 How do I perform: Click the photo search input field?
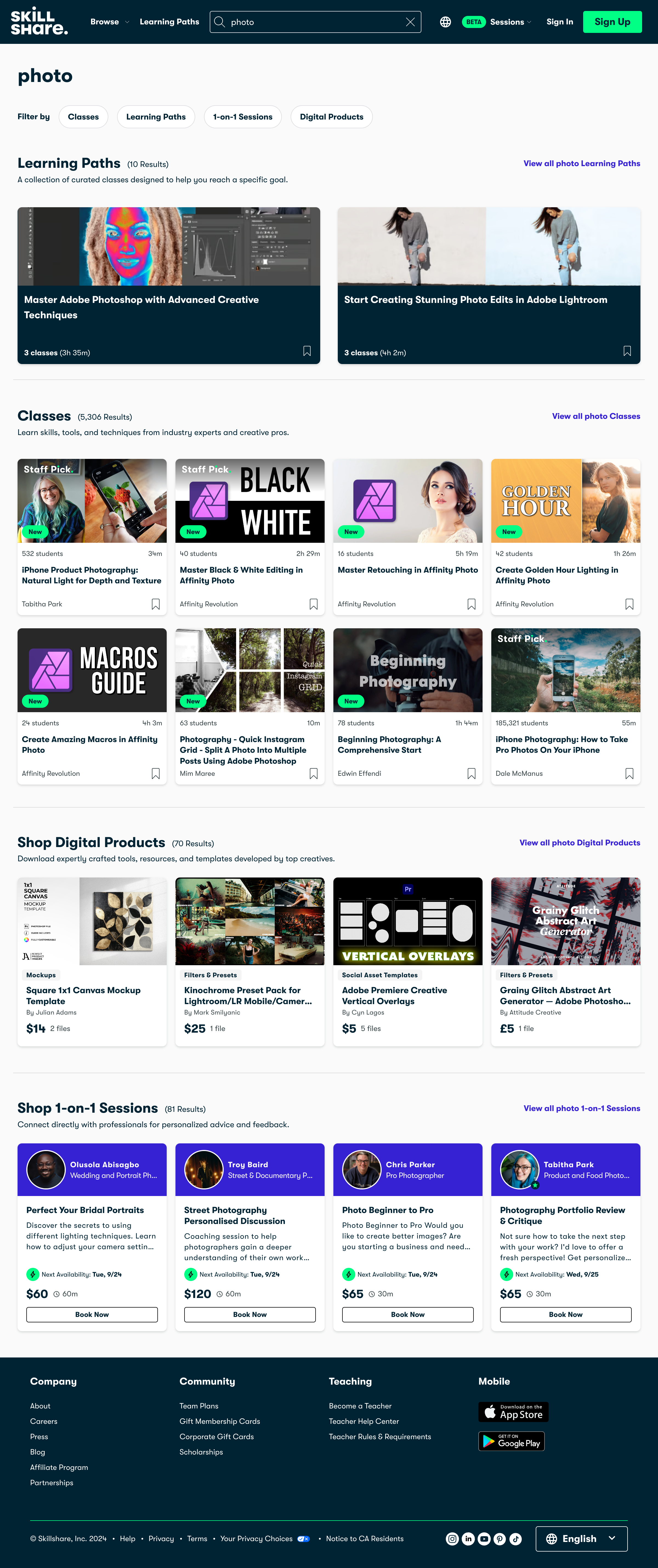[315, 22]
